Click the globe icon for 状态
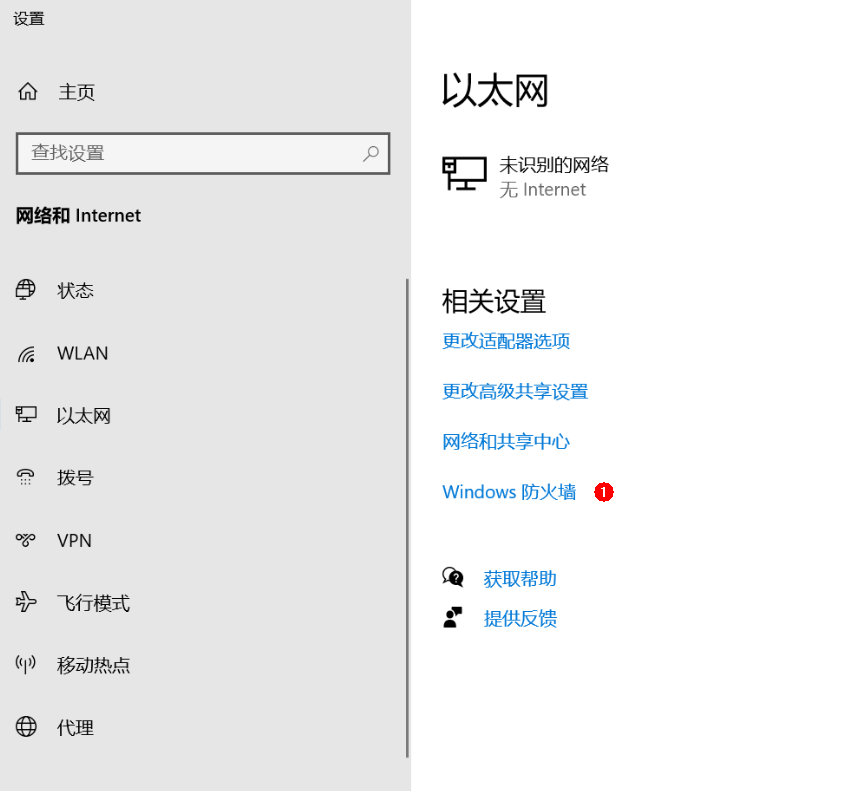This screenshot has width=867, height=791. click(26, 290)
